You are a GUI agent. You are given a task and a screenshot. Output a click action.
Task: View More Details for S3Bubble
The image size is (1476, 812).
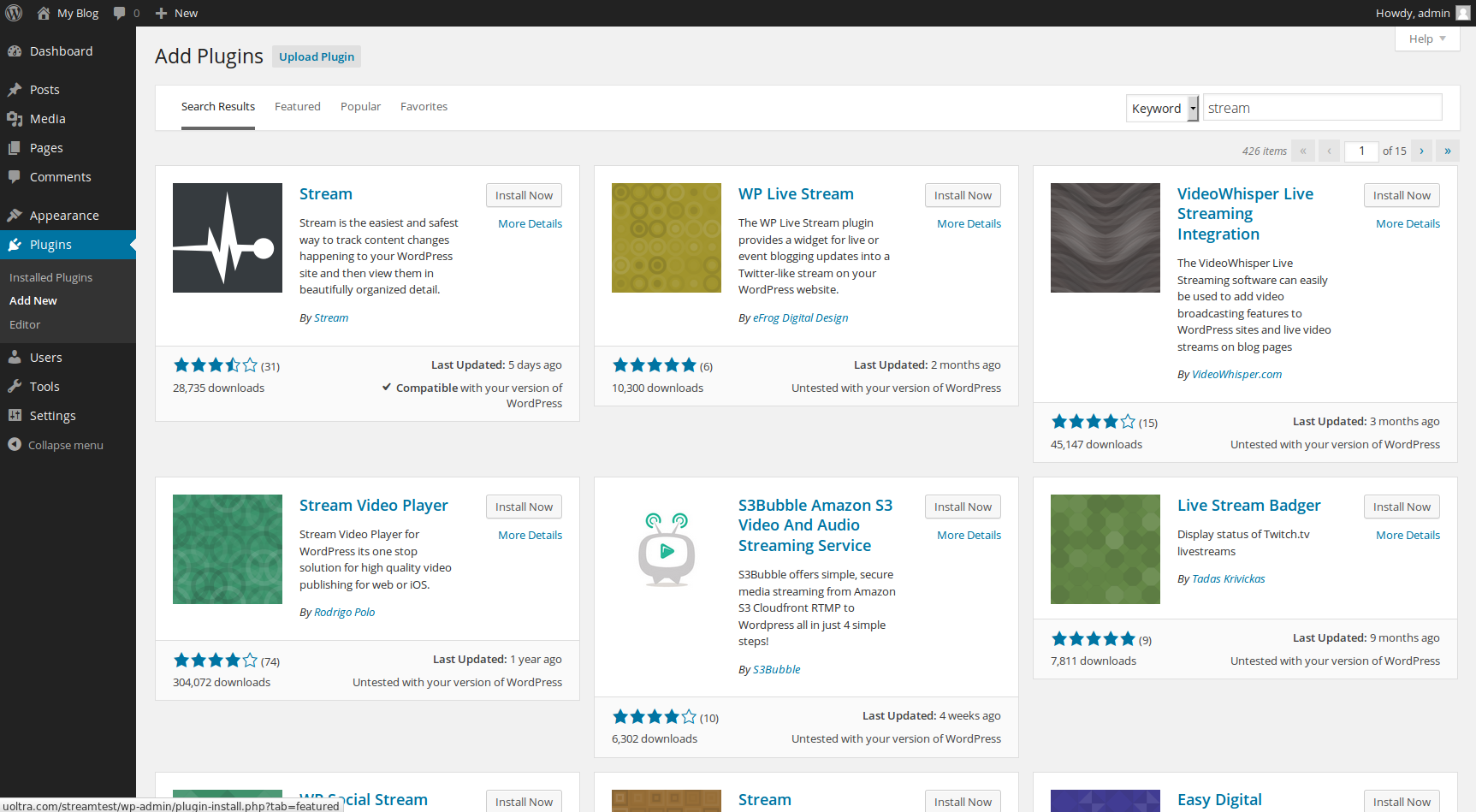pyautogui.click(x=969, y=536)
